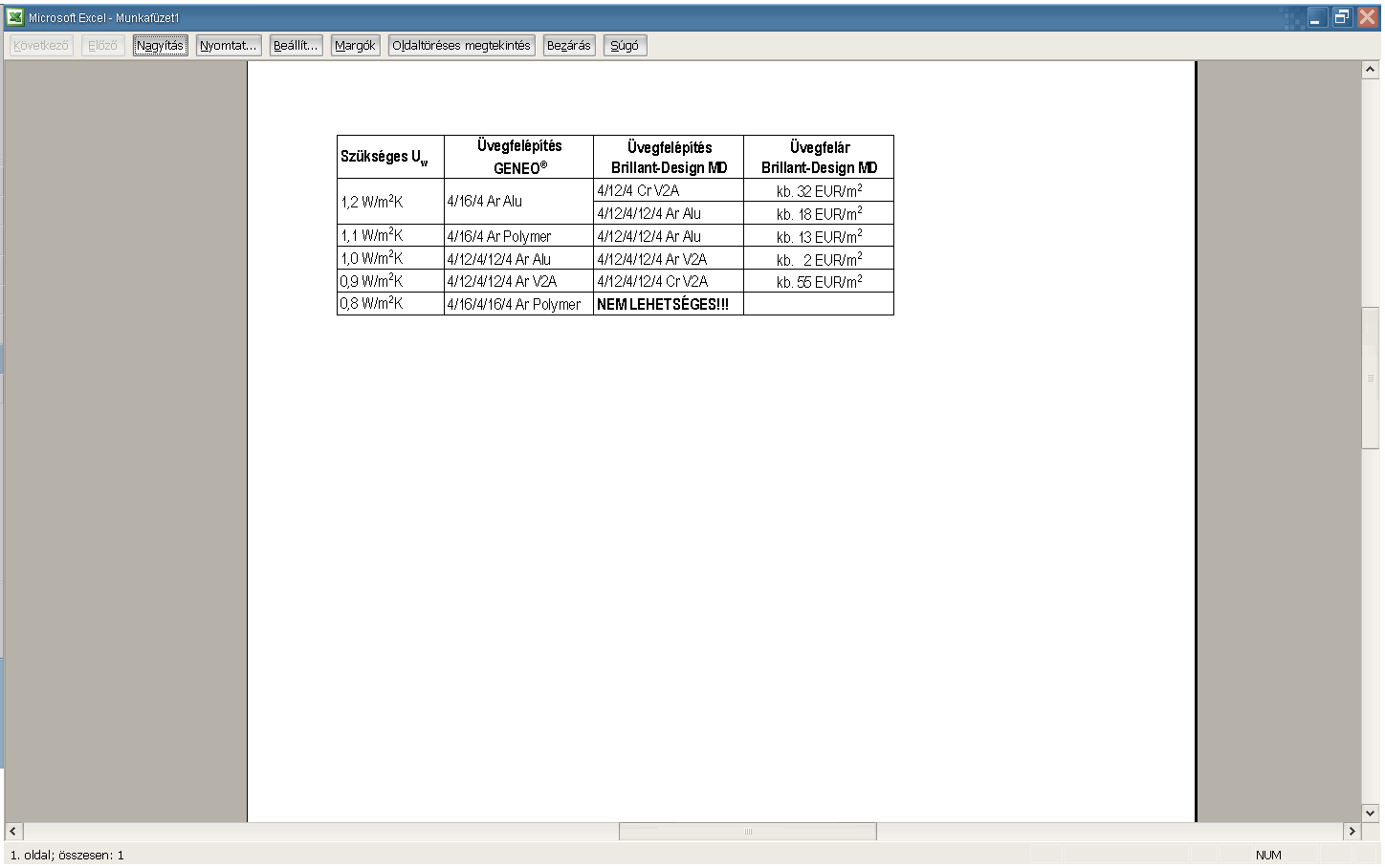1385x868 pixels.
Task: Click the disabled Következő button
Action: pyautogui.click(x=41, y=45)
